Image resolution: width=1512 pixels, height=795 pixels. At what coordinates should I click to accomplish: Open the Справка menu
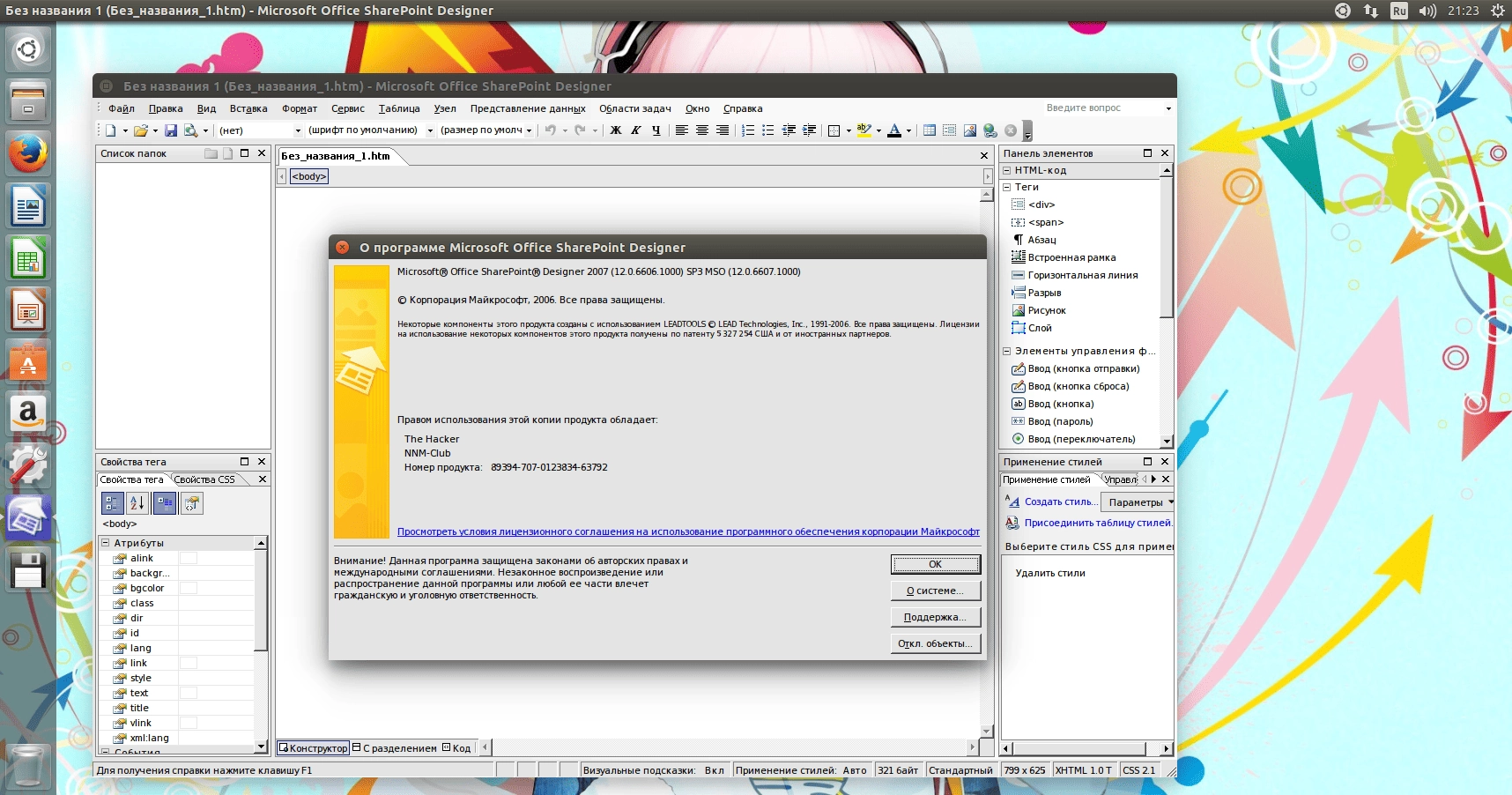743,109
